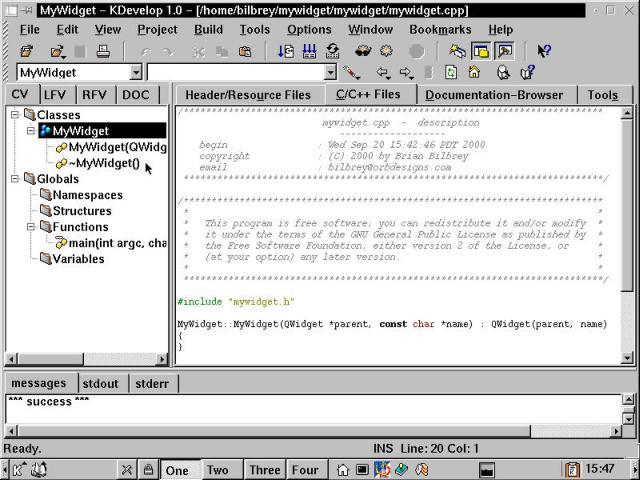
Task: Open the MyWidget class dropdown
Action: tap(136, 73)
